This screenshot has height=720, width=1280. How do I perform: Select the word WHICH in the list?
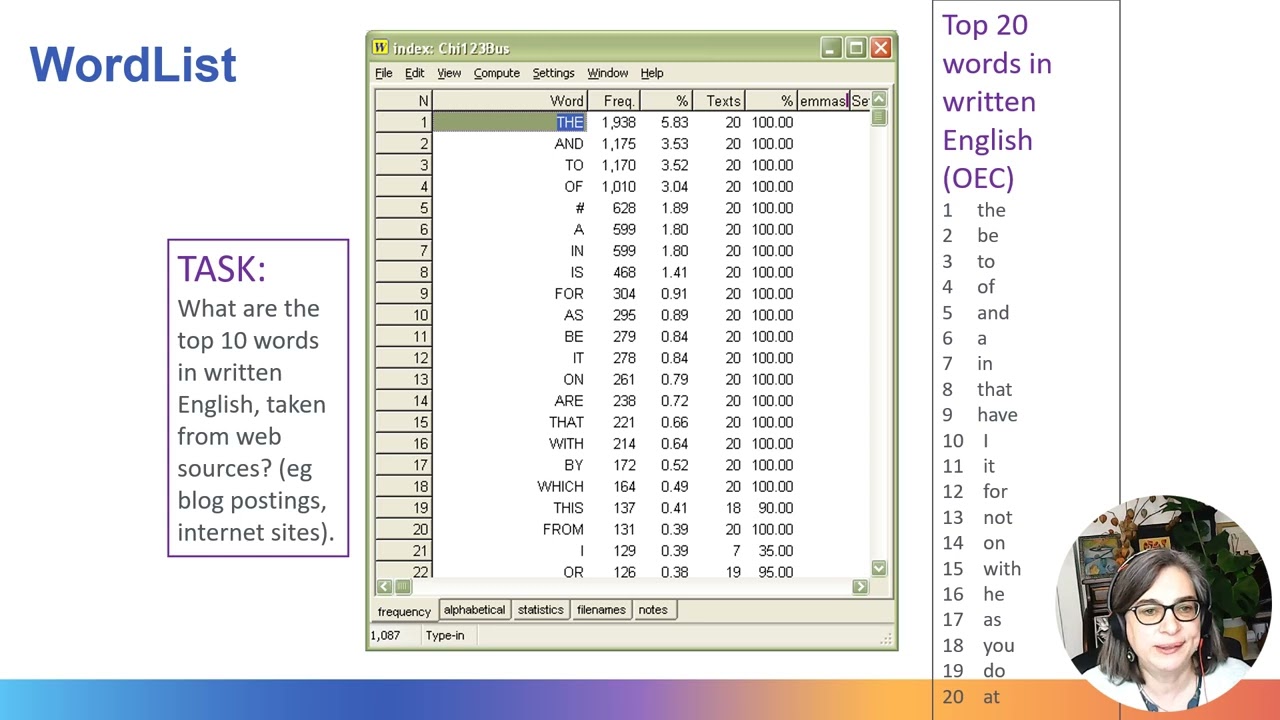point(560,487)
